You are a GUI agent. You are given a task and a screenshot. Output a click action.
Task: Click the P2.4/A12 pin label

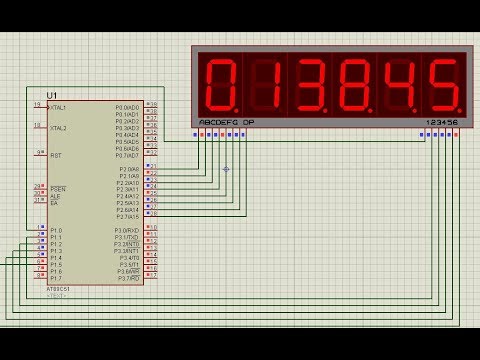128,196
